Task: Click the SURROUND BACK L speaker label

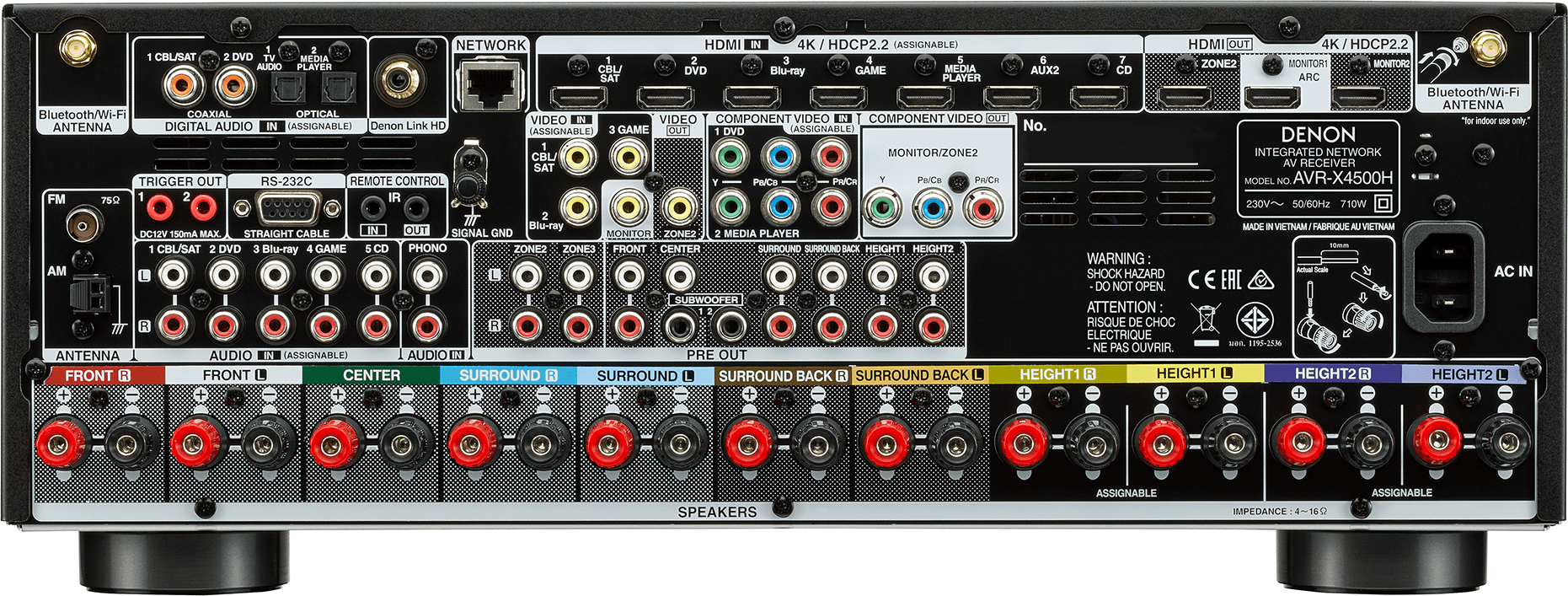Action: (x=920, y=375)
